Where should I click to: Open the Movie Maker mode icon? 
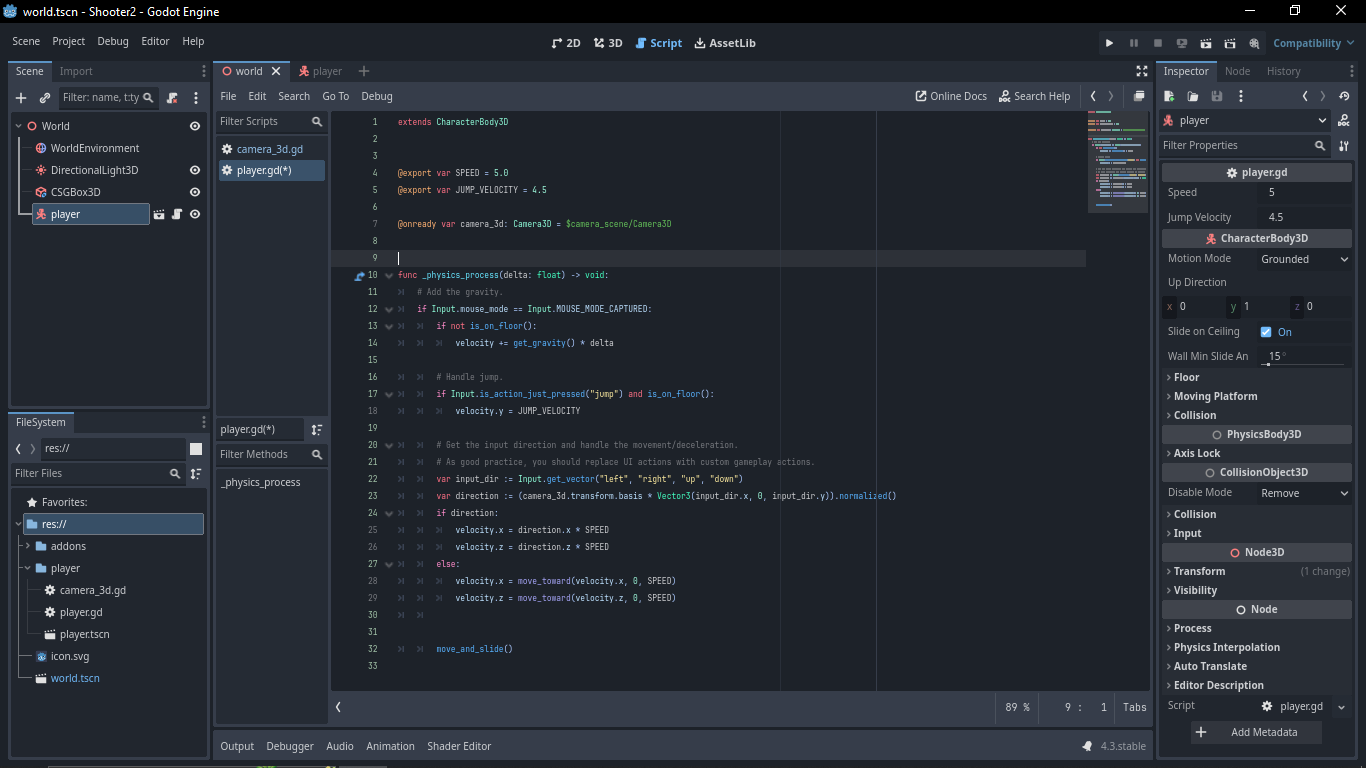[1254, 43]
